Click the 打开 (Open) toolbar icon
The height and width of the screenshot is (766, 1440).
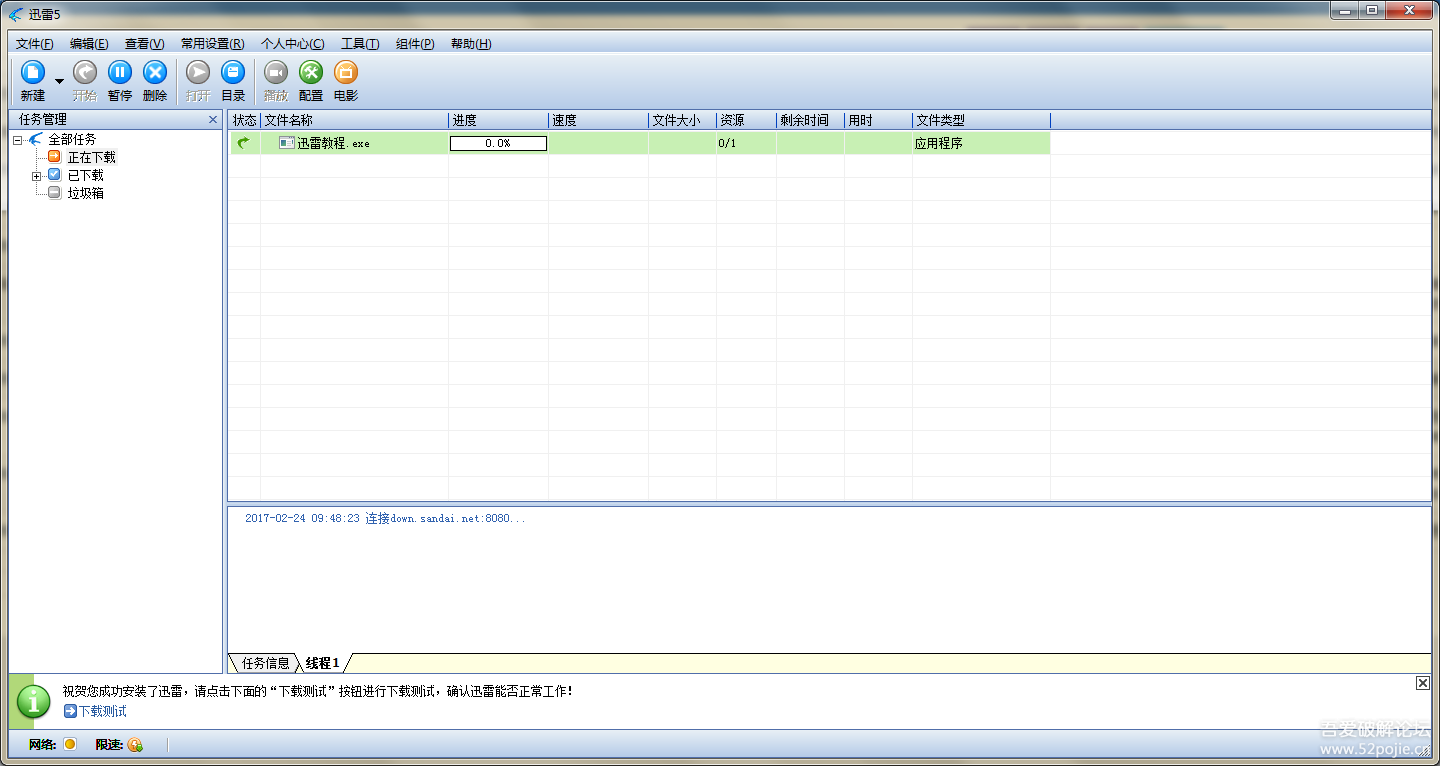(198, 72)
